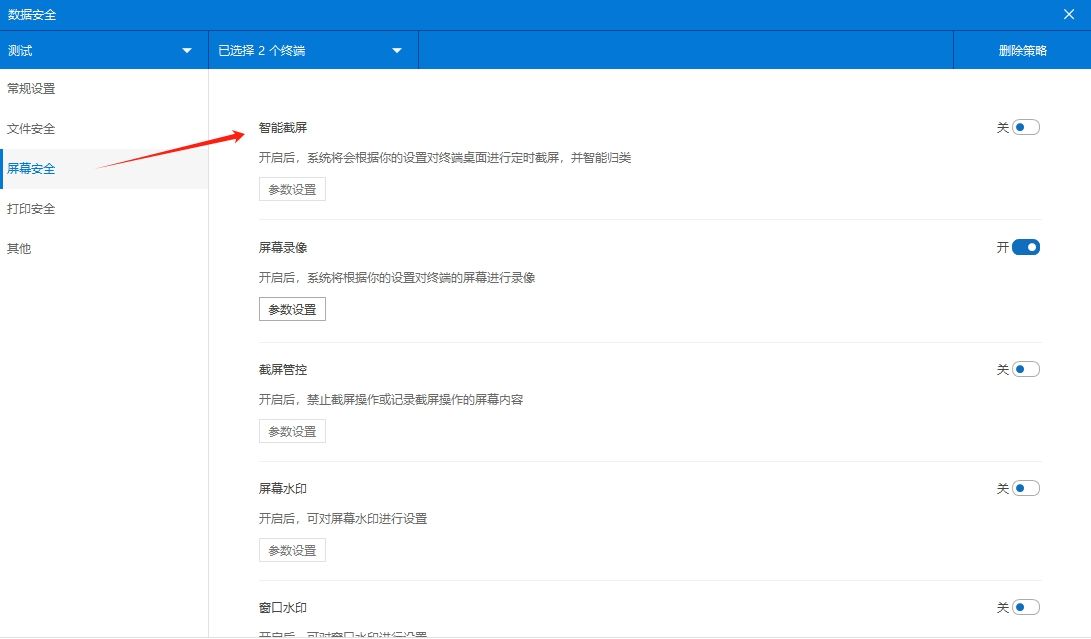Click the 屏幕水印 heading text

click(x=282, y=489)
